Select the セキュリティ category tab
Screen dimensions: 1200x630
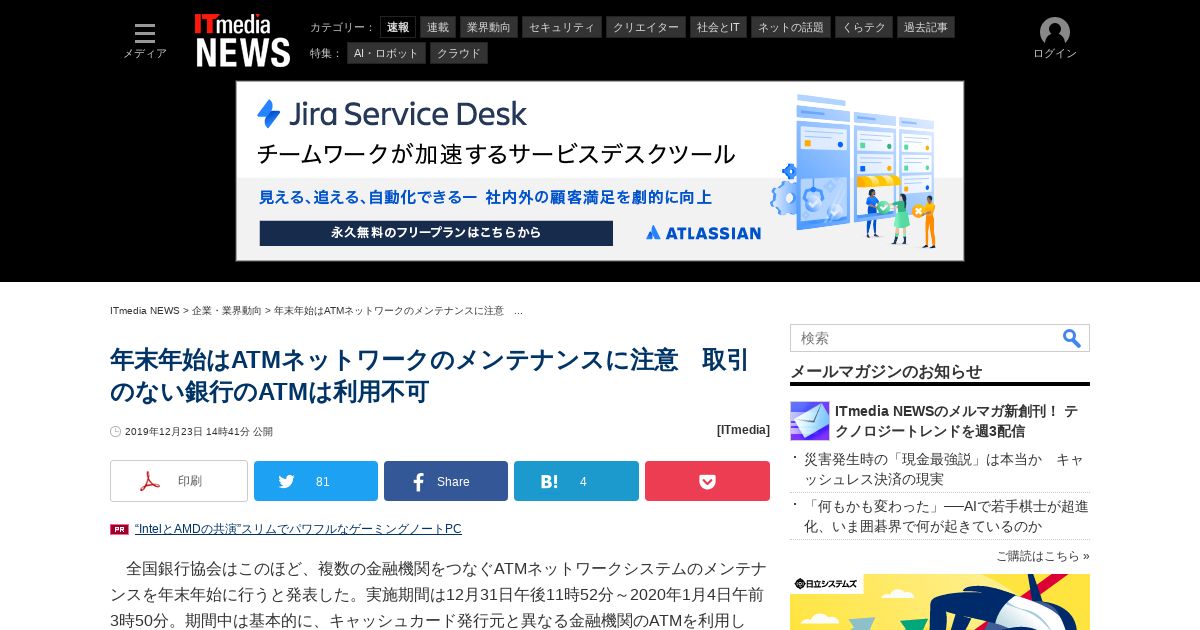[x=562, y=27]
